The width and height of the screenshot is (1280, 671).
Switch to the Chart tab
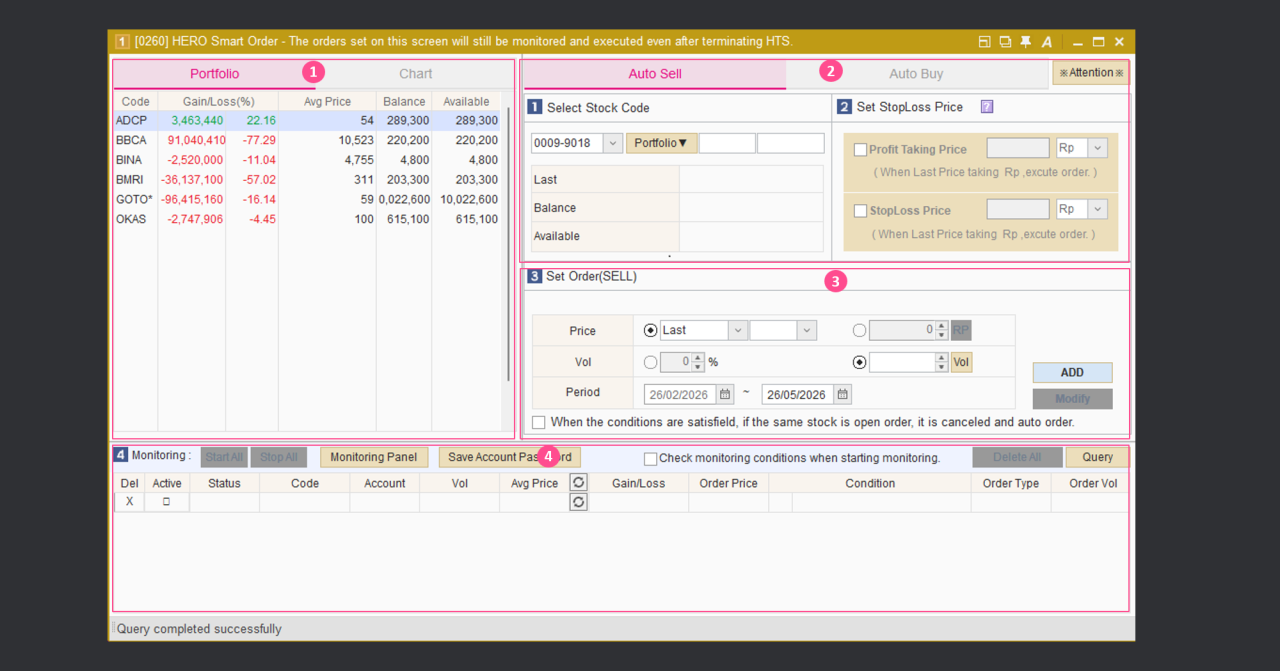[416, 74]
